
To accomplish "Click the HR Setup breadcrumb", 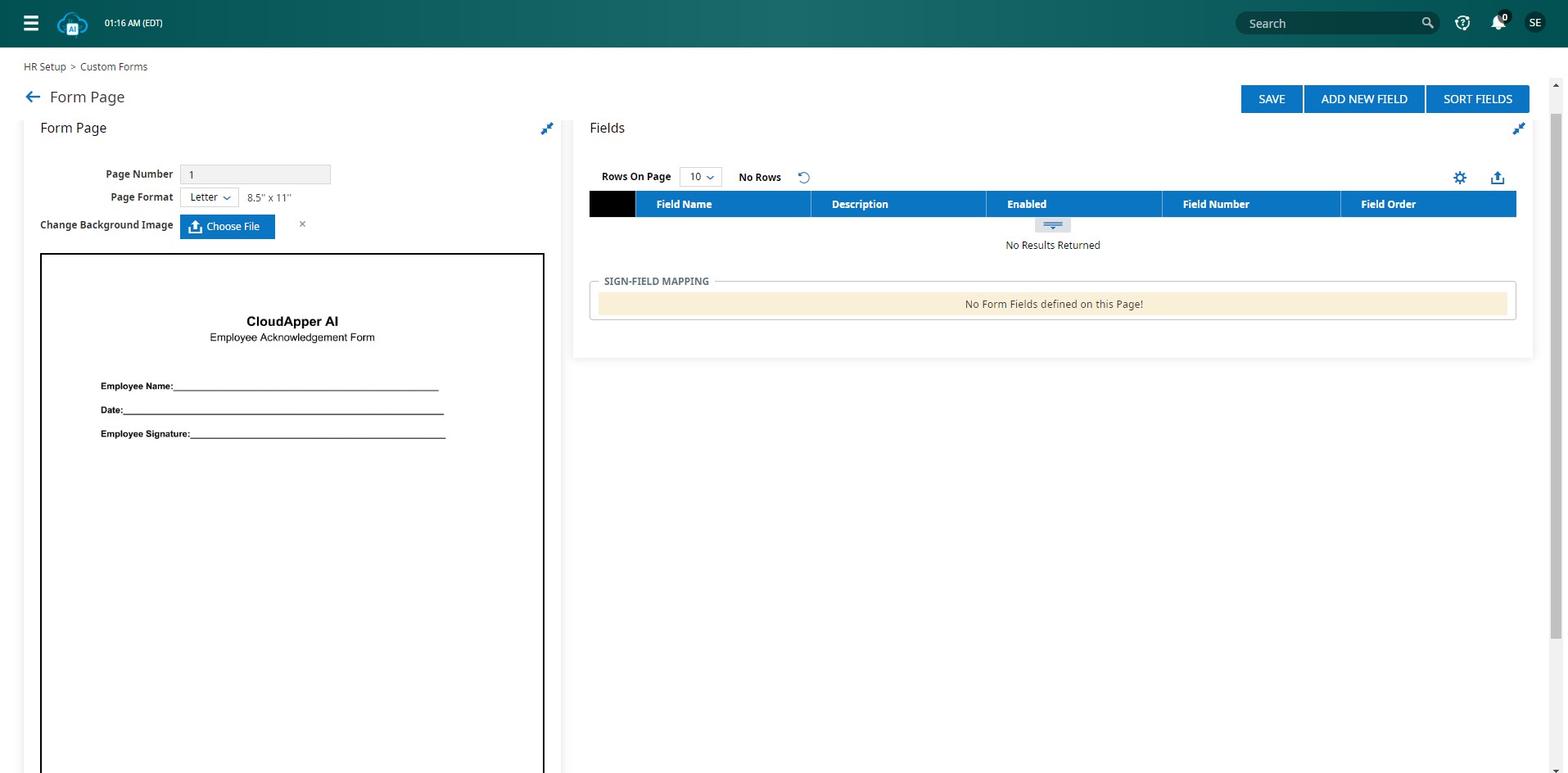I will (x=44, y=67).
